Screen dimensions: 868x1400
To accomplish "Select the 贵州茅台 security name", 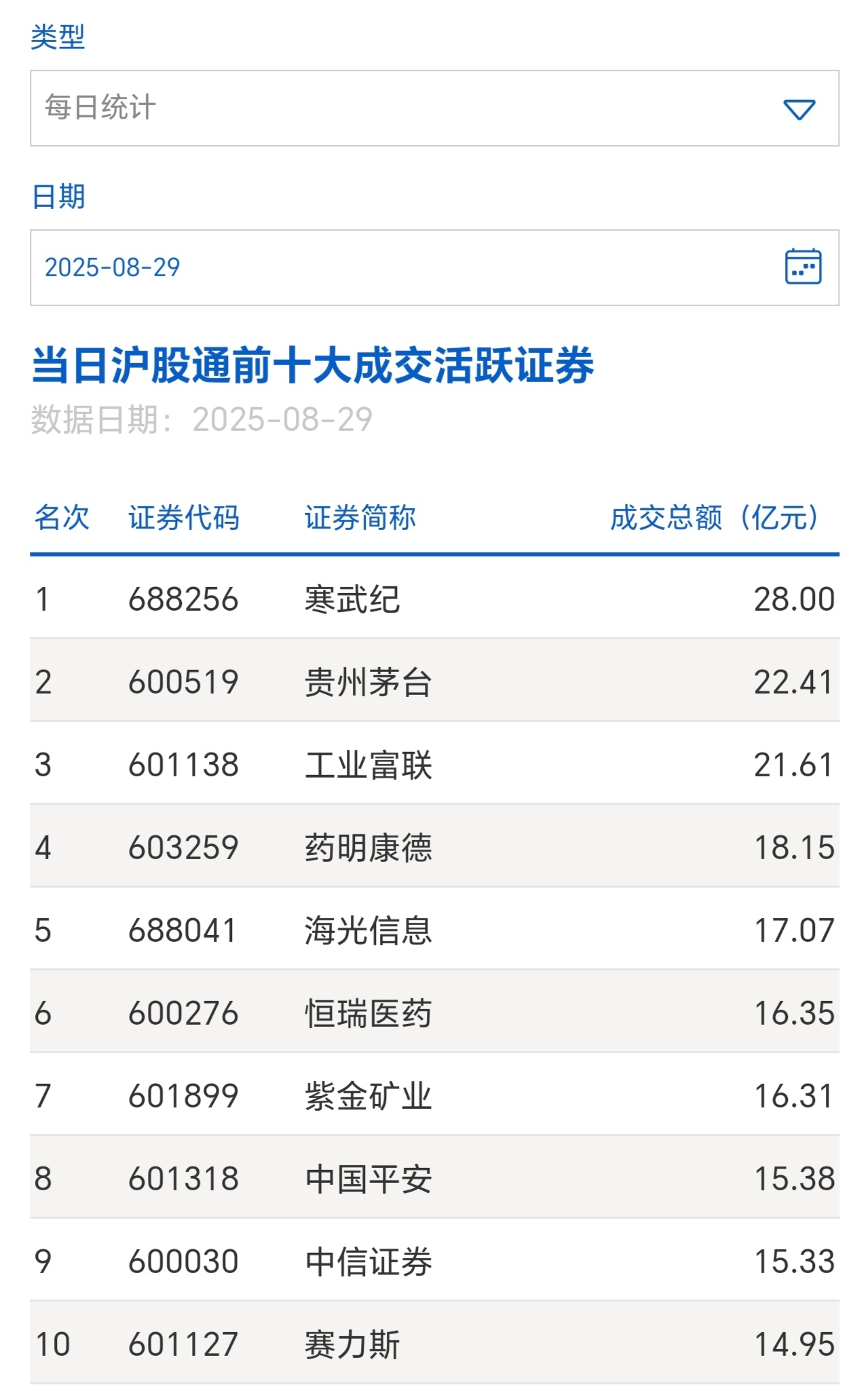I will pyautogui.click(x=369, y=683).
